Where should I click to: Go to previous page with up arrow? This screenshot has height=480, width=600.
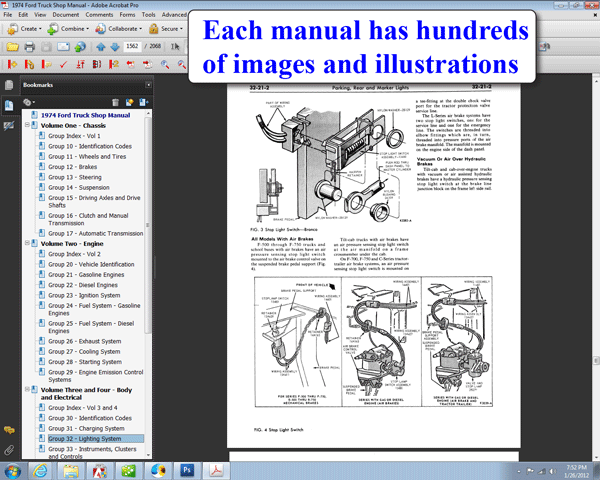[x=100, y=47]
